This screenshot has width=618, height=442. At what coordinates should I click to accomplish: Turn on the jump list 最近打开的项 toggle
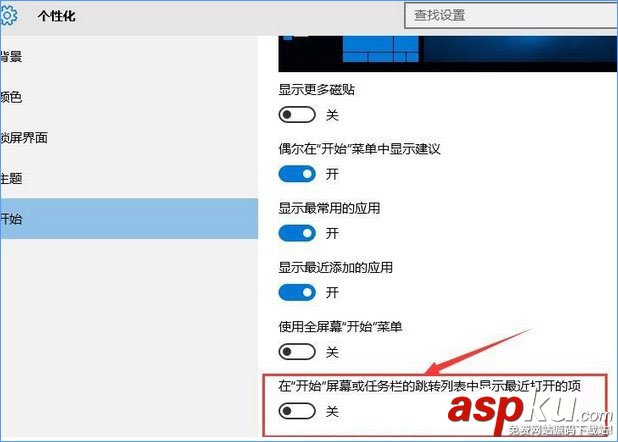[x=297, y=411]
